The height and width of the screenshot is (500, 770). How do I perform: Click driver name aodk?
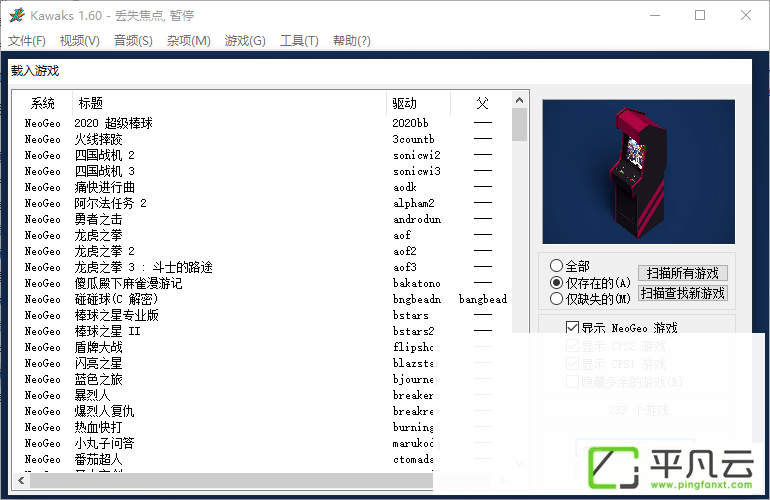point(405,187)
